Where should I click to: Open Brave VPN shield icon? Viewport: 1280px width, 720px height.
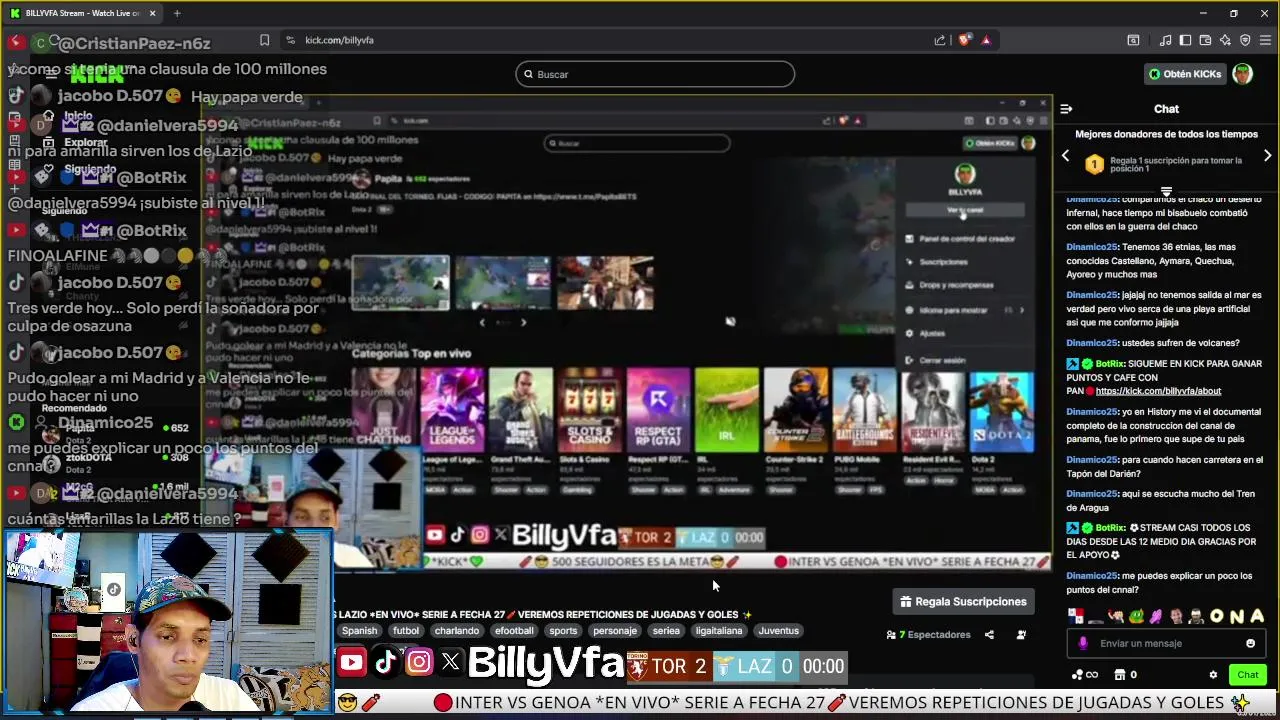point(1245,40)
